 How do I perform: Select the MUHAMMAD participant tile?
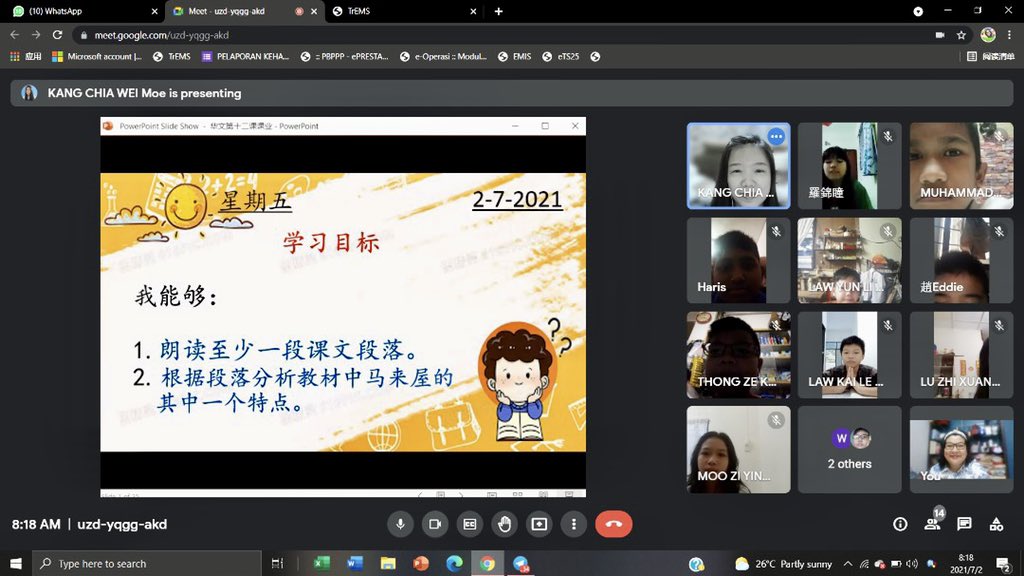click(961, 166)
